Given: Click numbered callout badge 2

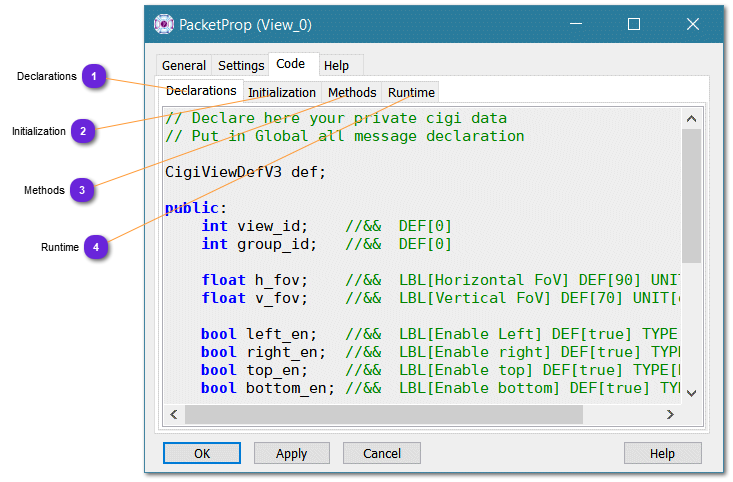Looking at the screenshot, I should coord(83,131).
